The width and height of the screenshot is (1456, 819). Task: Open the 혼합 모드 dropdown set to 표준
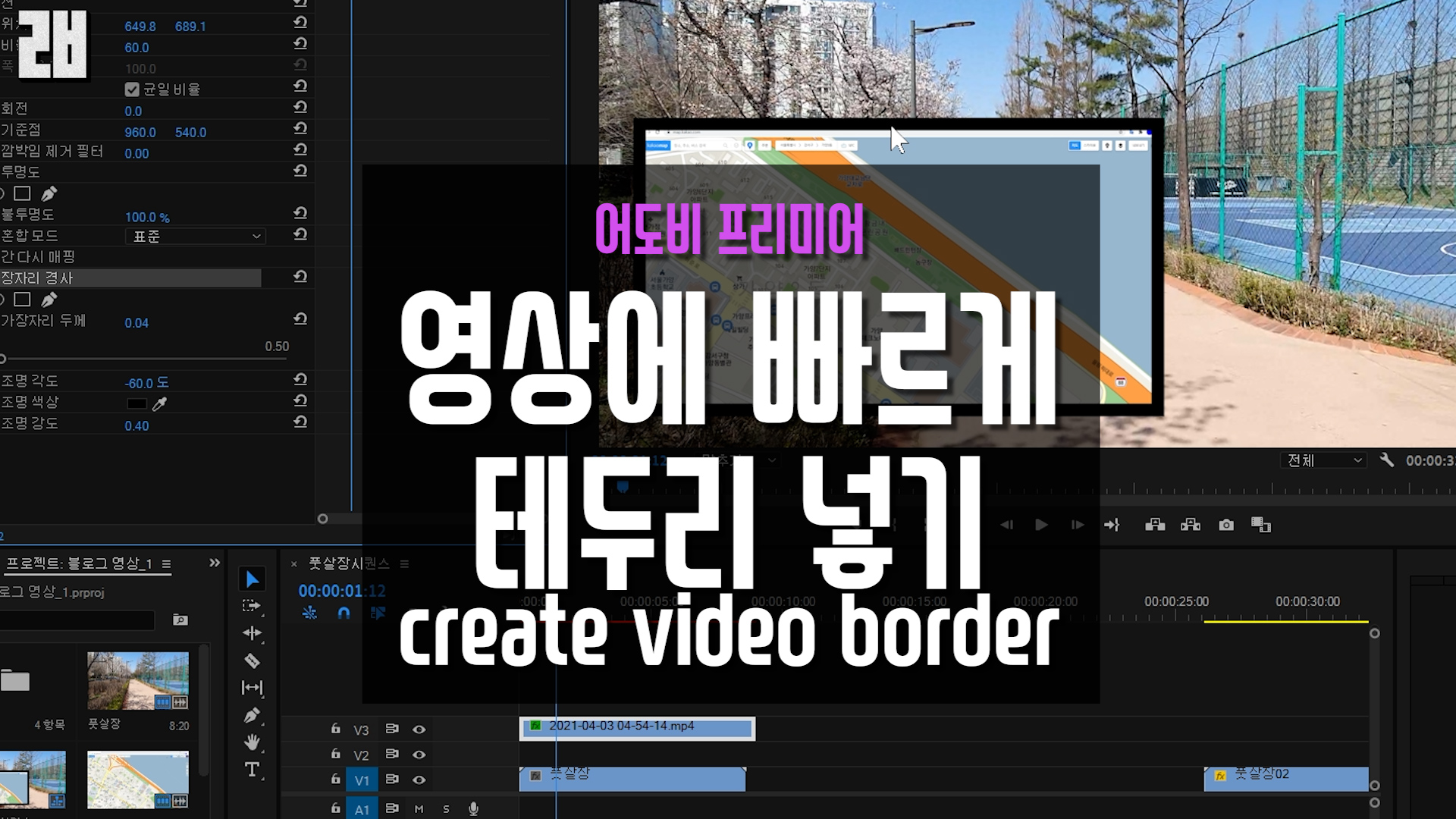pyautogui.click(x=196, y=237)
